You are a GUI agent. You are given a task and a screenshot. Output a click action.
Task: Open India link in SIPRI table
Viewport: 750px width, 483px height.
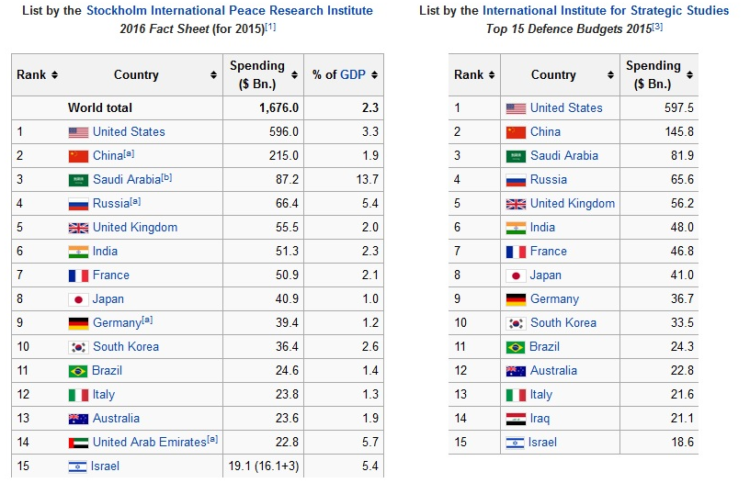105,252
